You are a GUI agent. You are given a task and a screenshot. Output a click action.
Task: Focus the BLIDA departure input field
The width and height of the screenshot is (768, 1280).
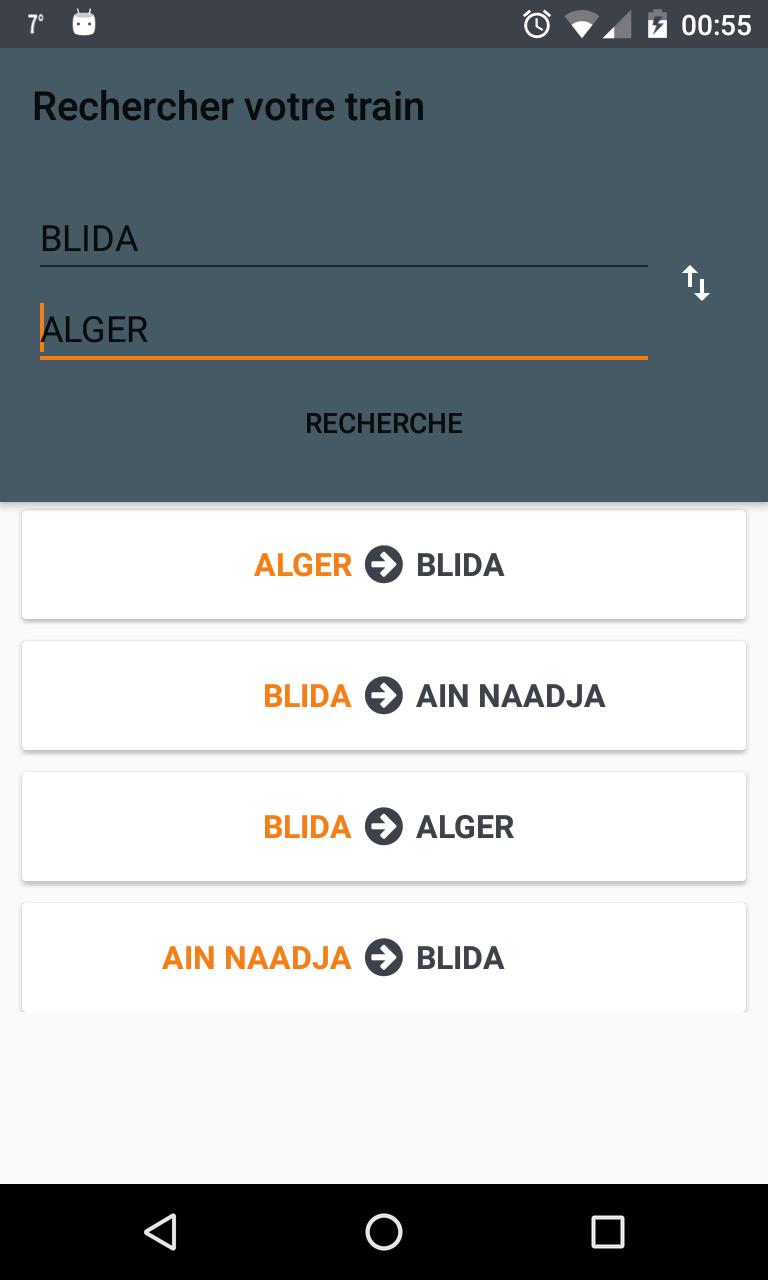point(343,239)
